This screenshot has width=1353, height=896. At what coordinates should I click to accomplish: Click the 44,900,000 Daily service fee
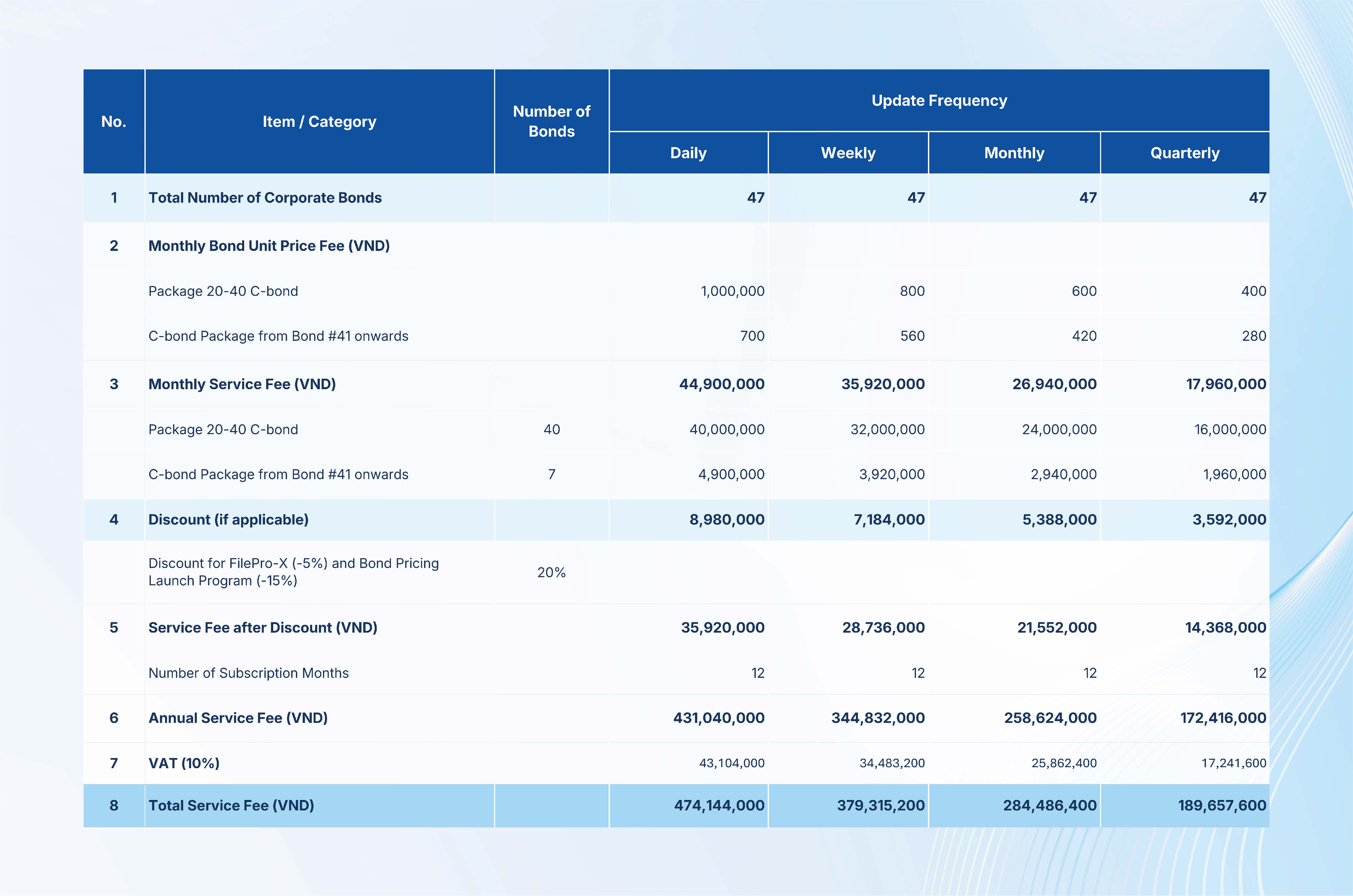[x=721, y=384]
